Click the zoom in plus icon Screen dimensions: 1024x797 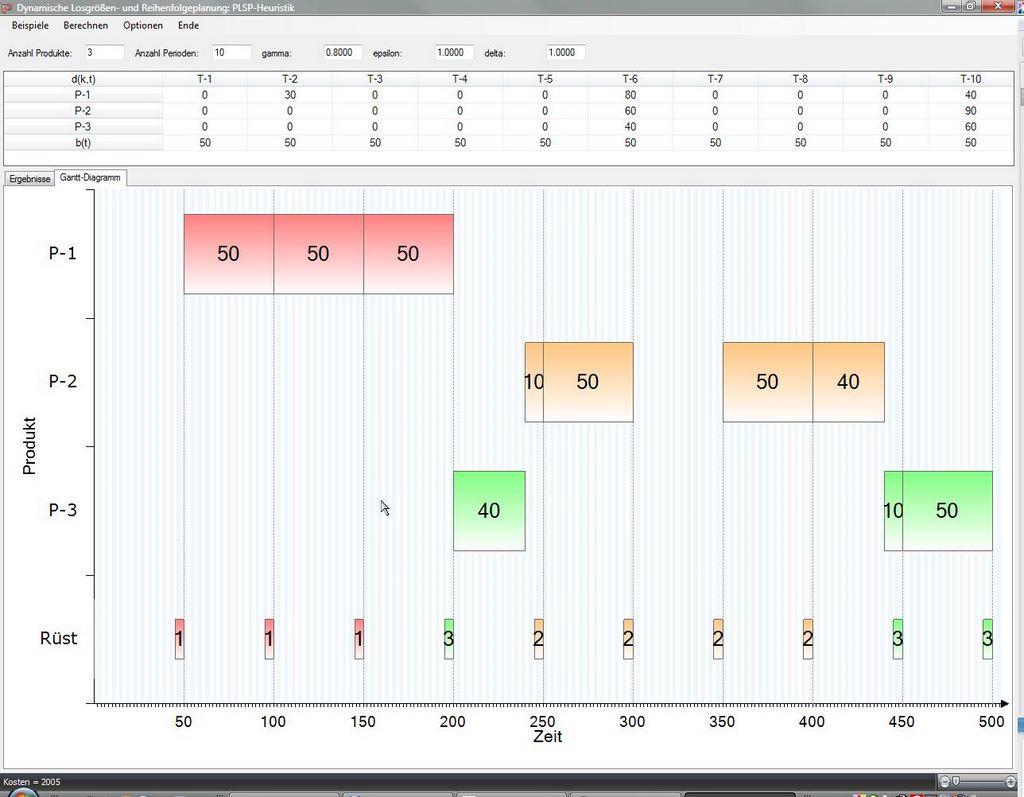pyautogui.click(x=1012, y=781)
